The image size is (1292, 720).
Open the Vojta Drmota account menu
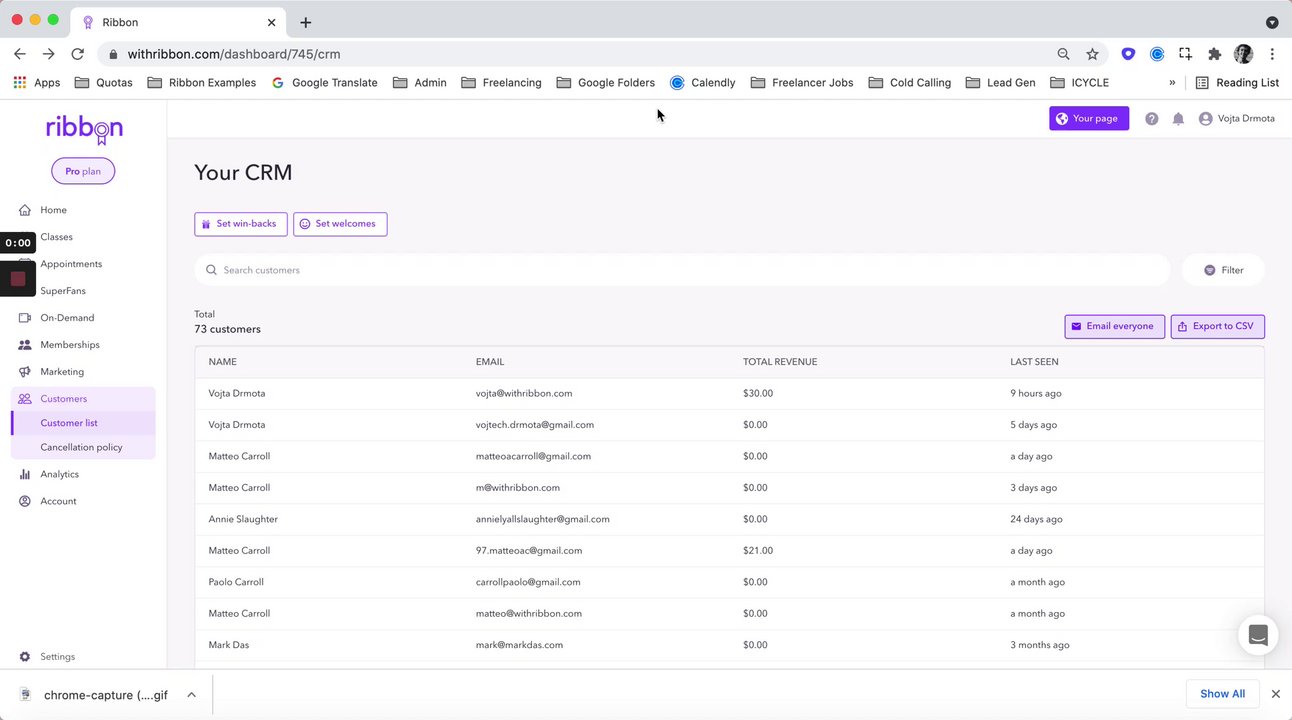click(x=1237, y=119)
